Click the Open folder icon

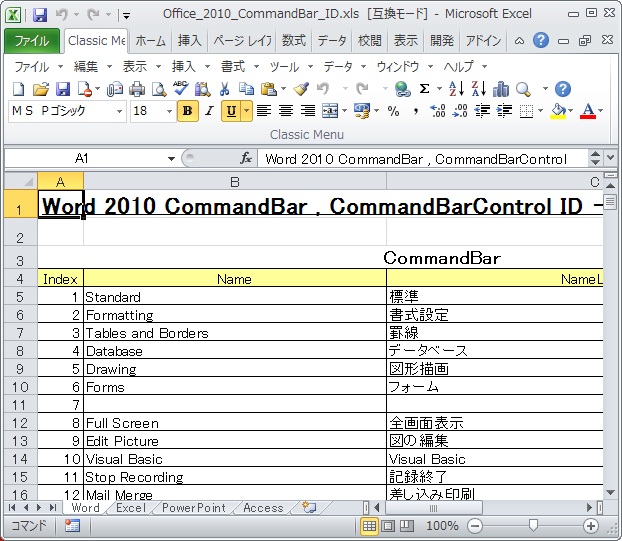[x=40, y=89]
